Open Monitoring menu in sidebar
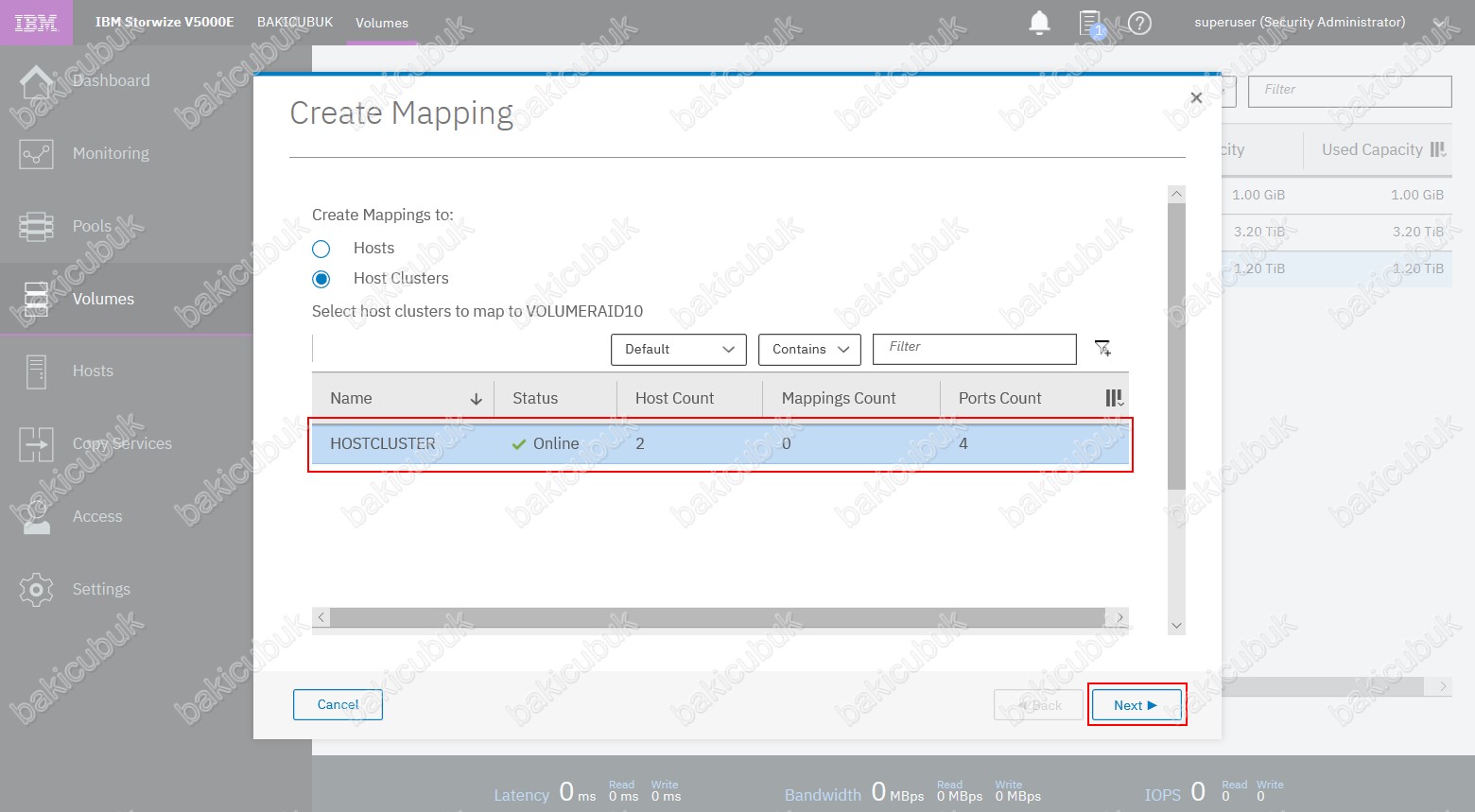Image resolution: width=1475 pixels, height=812 pixels. point(111,153)
